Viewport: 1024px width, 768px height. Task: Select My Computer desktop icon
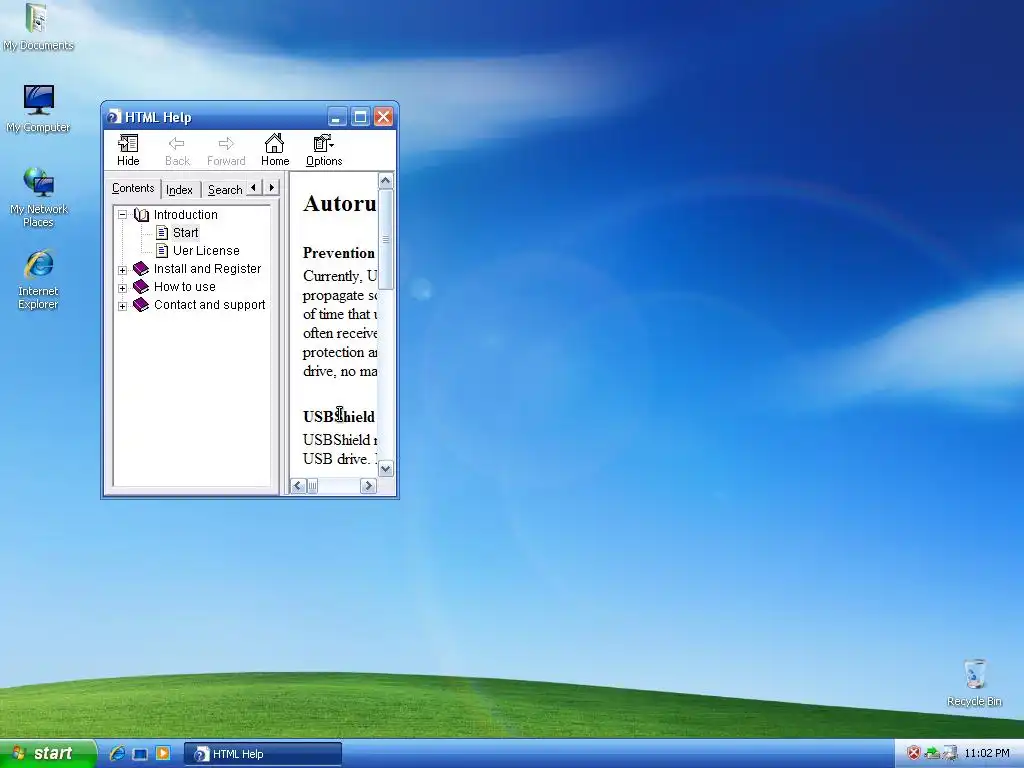tap(38, 109)
